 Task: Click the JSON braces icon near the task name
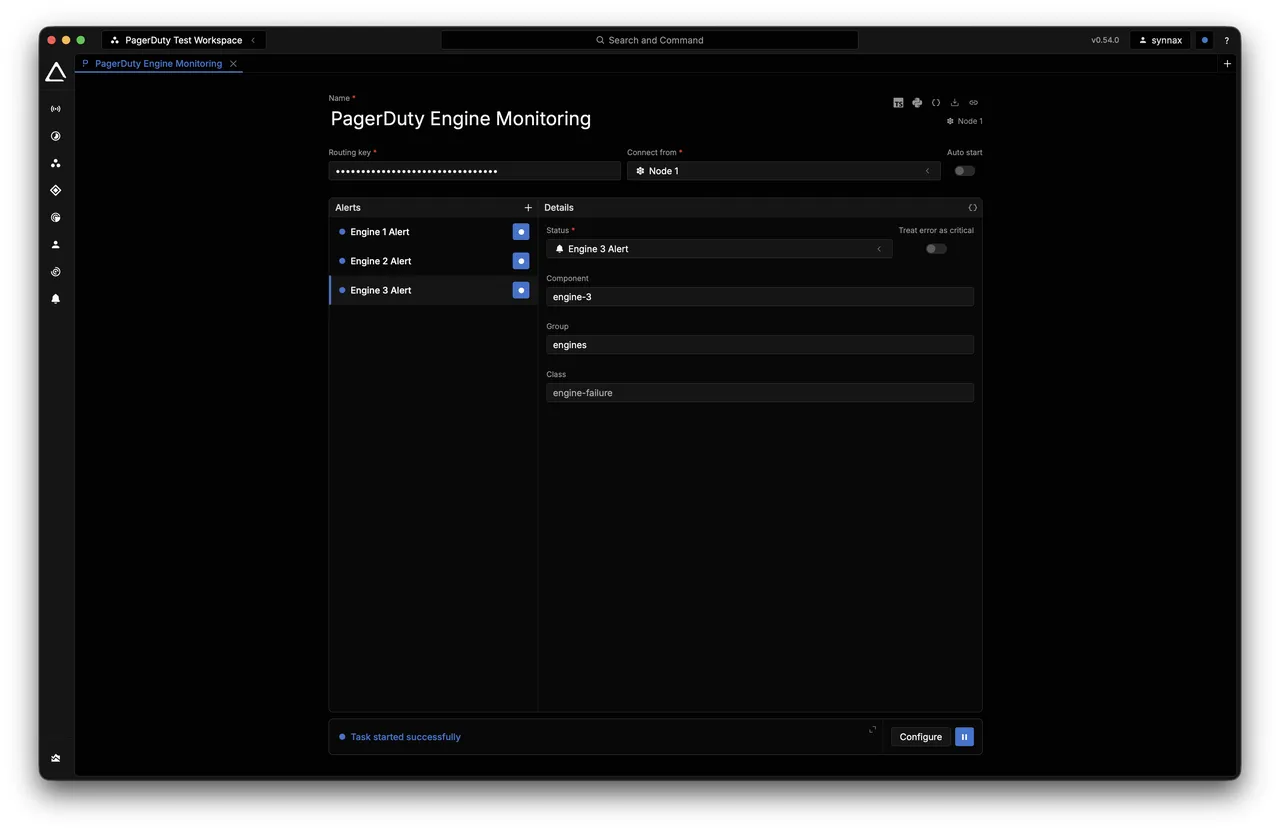click(936, 103)
